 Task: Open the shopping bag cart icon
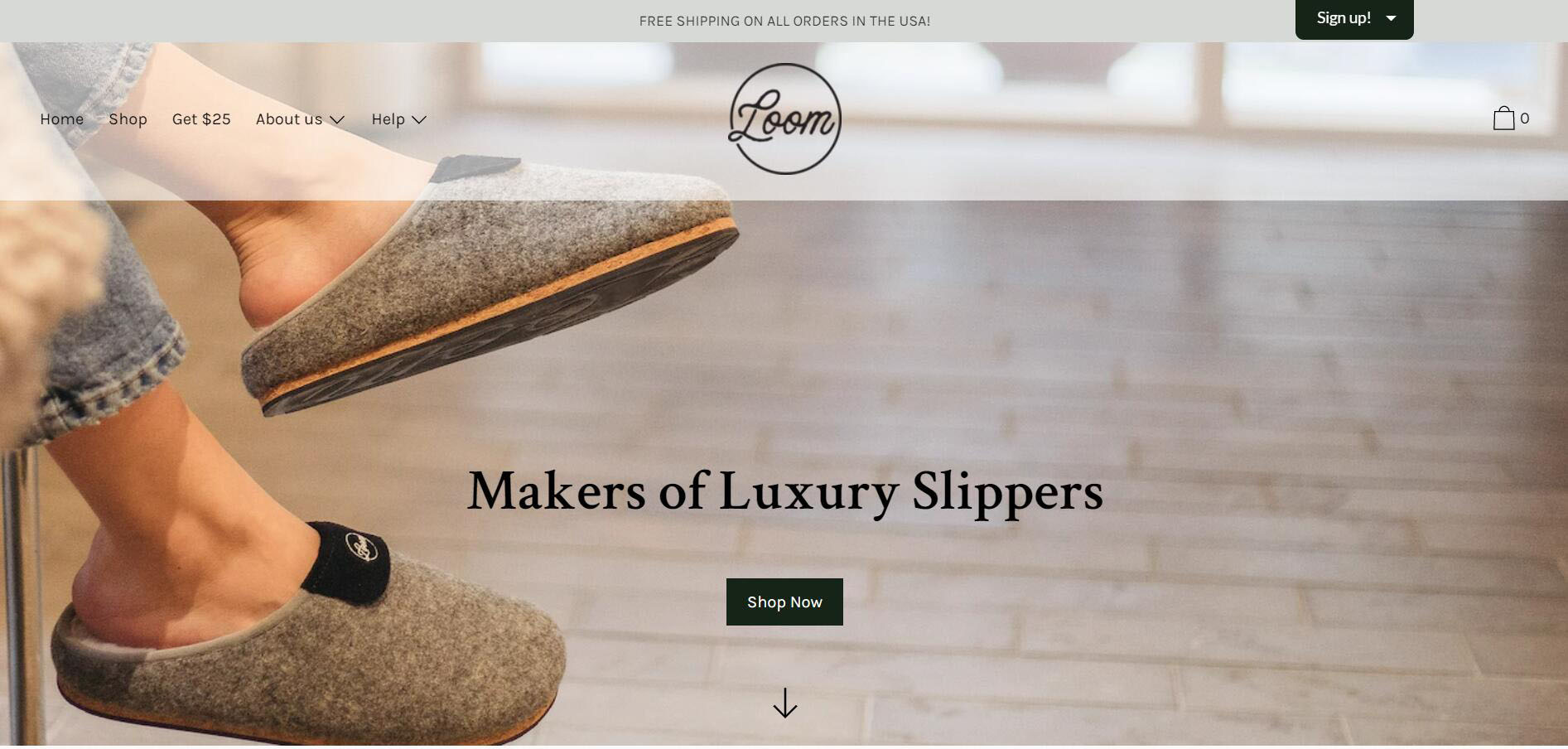point(1503,118)
